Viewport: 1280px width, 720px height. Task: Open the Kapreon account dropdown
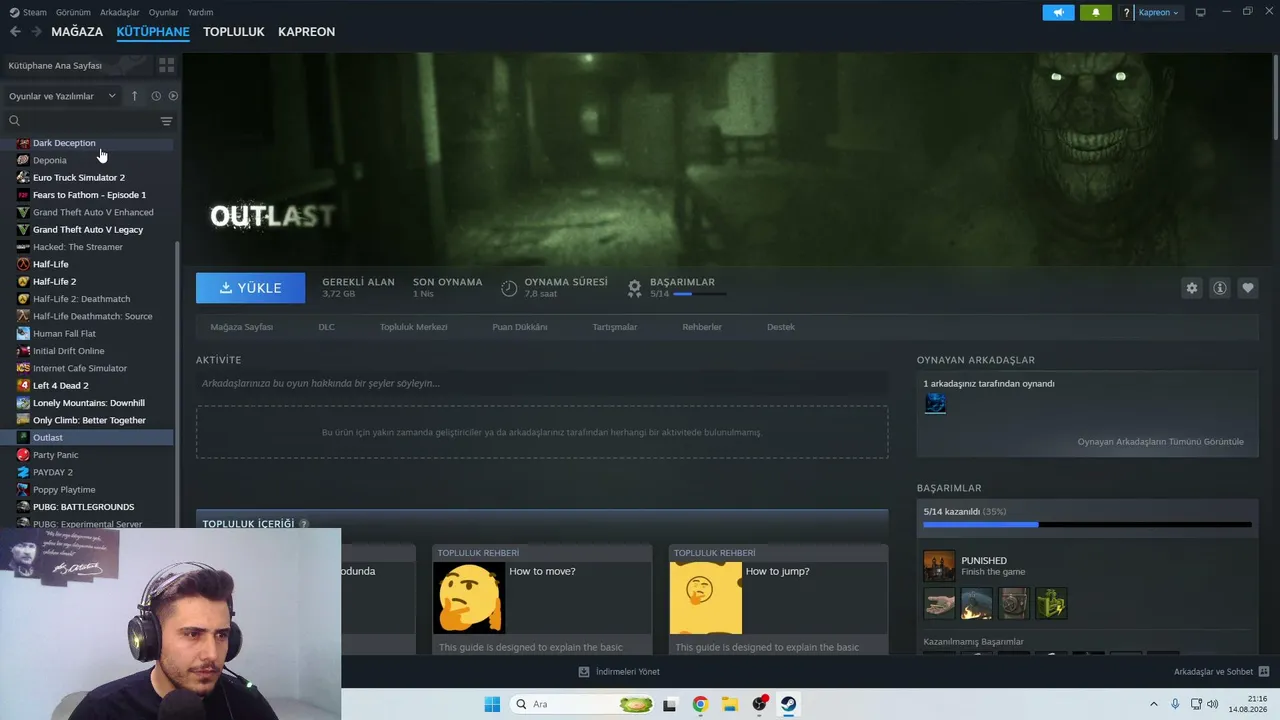1158,13
